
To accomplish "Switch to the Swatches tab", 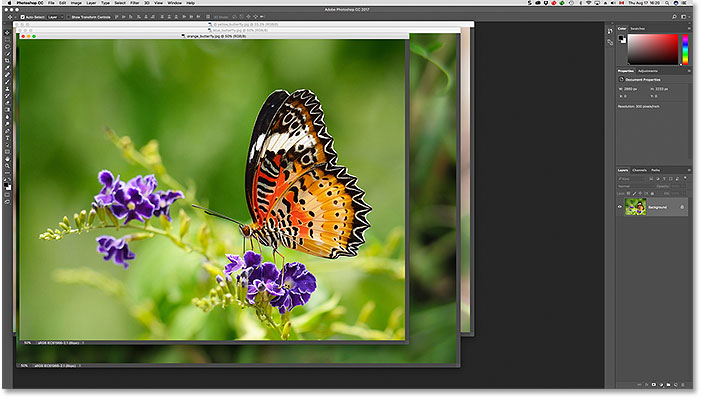I will pyautogui.click(x=638, y=29).
